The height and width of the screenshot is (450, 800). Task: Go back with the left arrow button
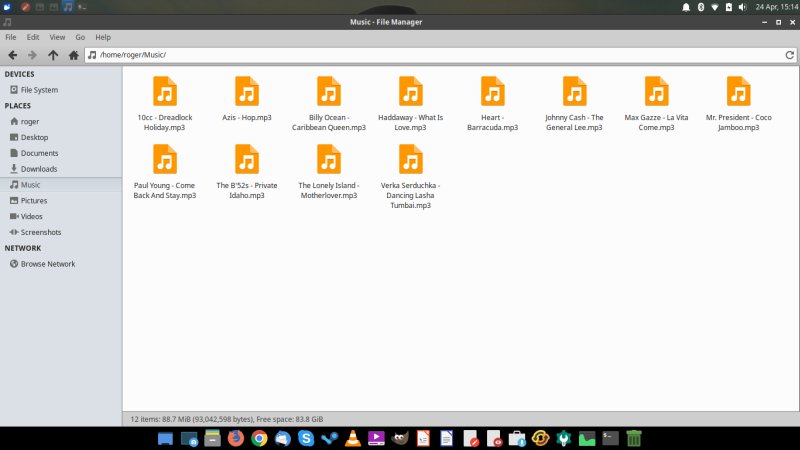pos(13,55)
